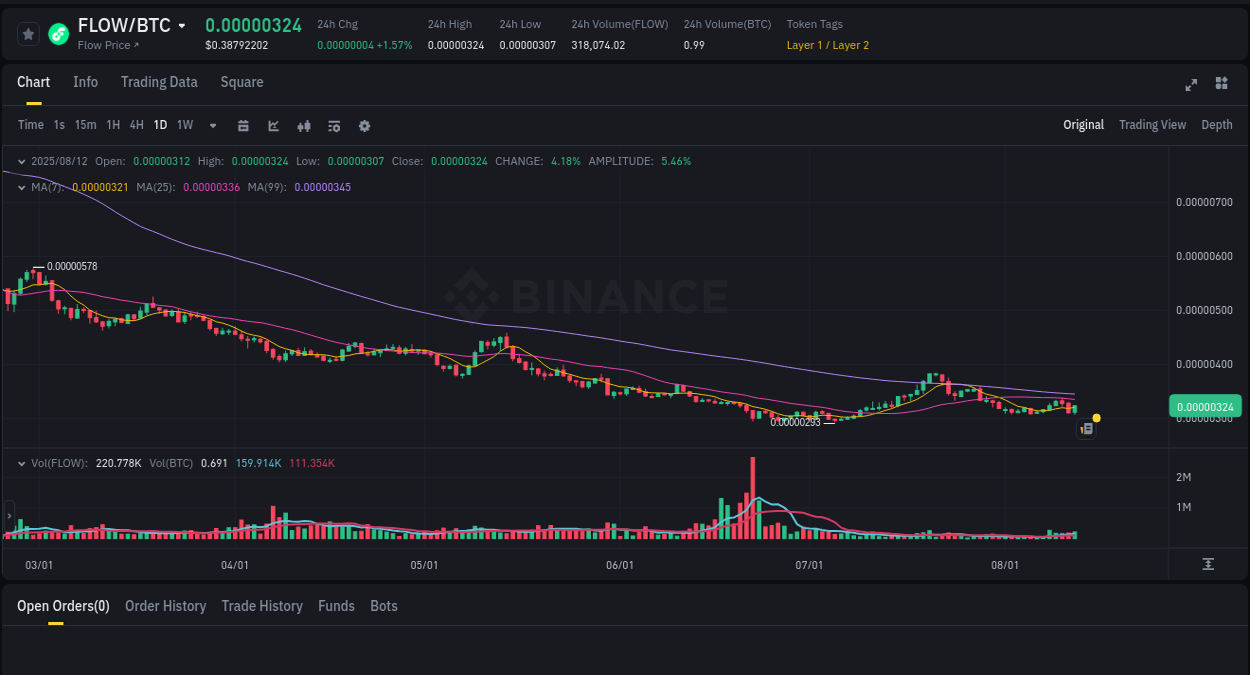This screenshot has height=675, width=1250.
Task: Click the 24h Low value 0.00000307
Action: 528,45
